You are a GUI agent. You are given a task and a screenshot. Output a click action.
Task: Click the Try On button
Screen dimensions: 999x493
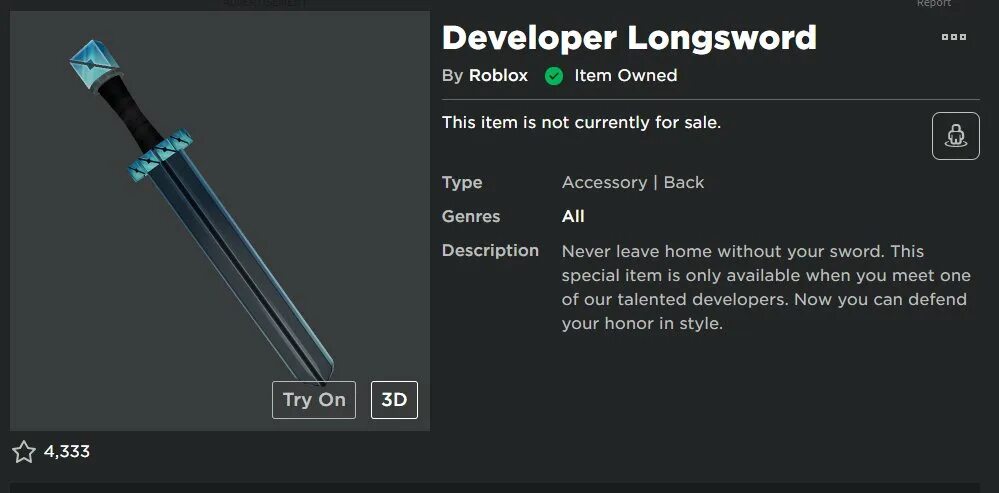click(x=314, y=400)
